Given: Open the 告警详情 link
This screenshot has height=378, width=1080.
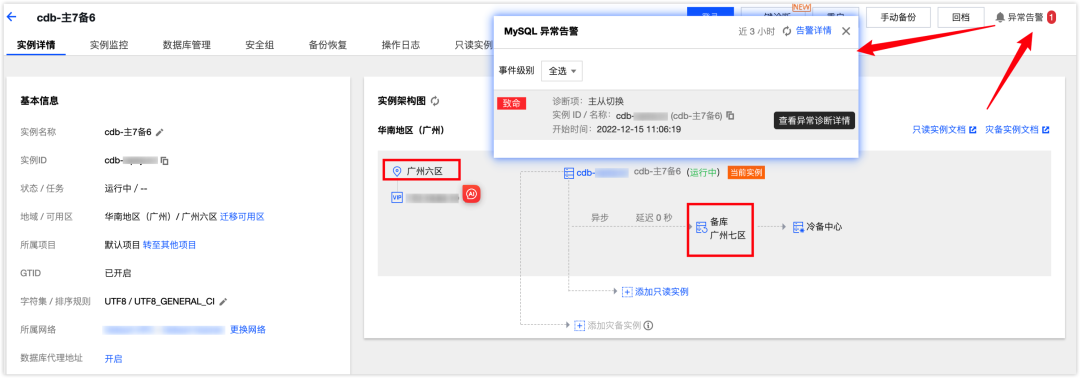Looking at the screenshot, I should coord(813,31).
